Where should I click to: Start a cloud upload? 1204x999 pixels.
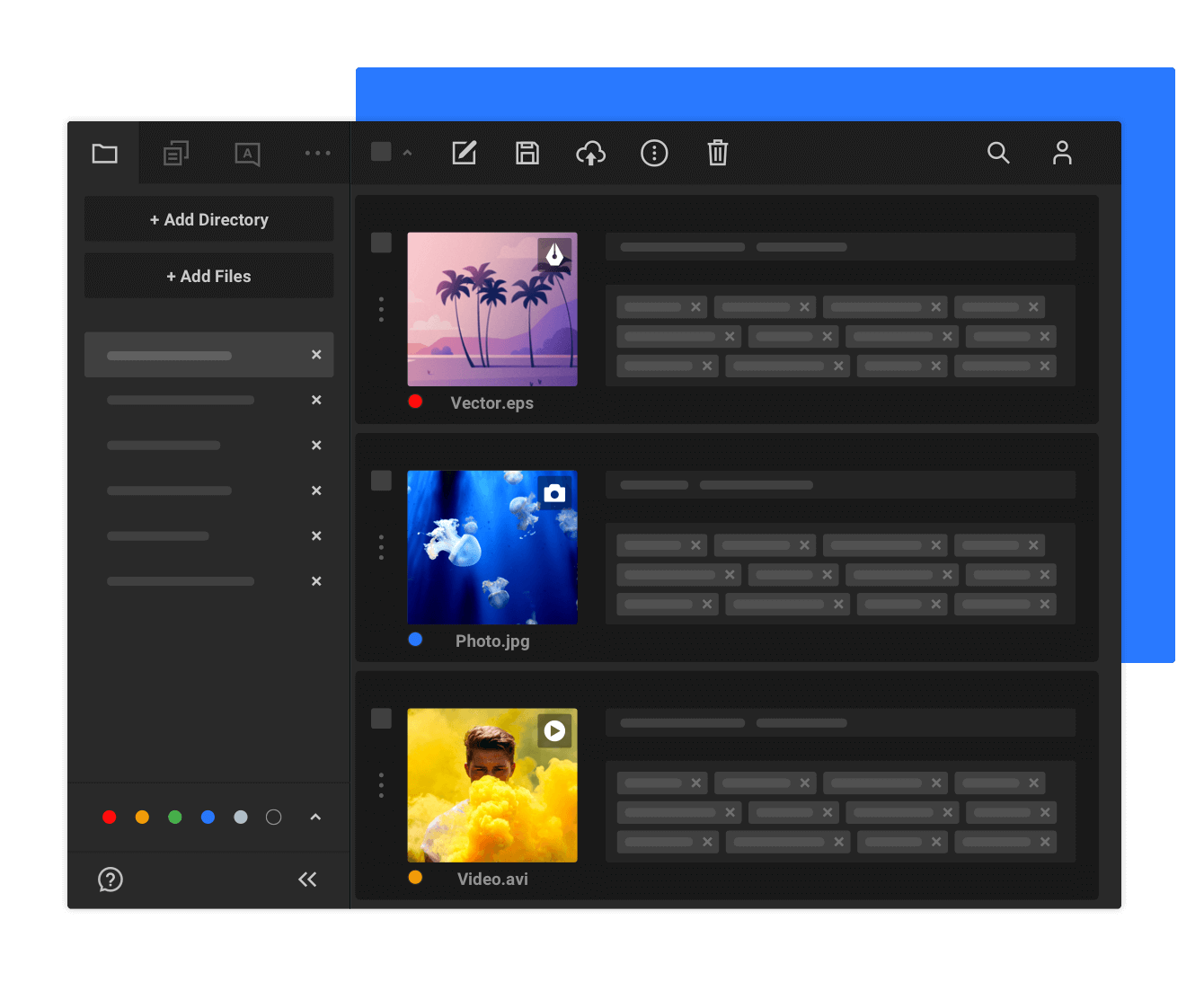tap(590, 154)
